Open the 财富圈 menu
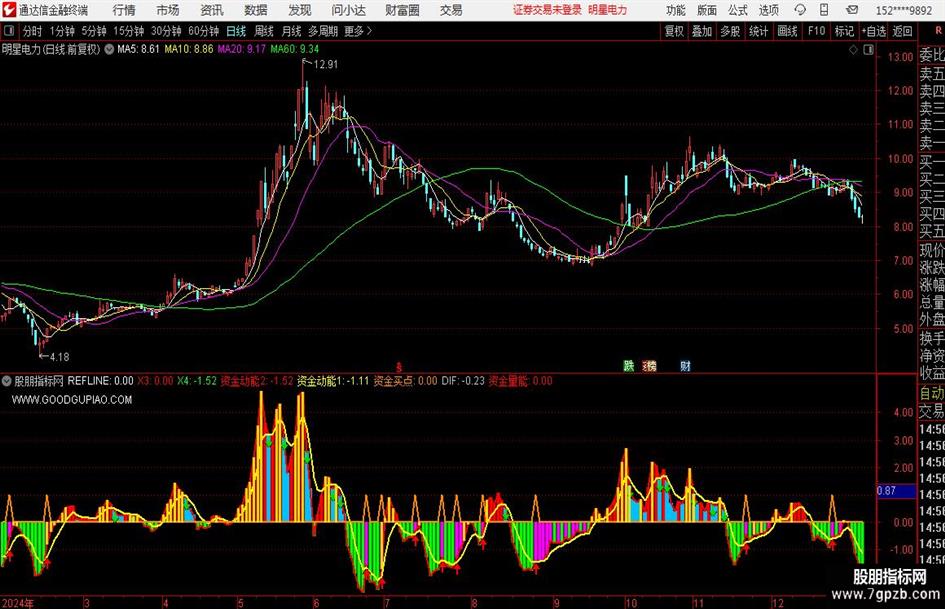 (402, 10)
